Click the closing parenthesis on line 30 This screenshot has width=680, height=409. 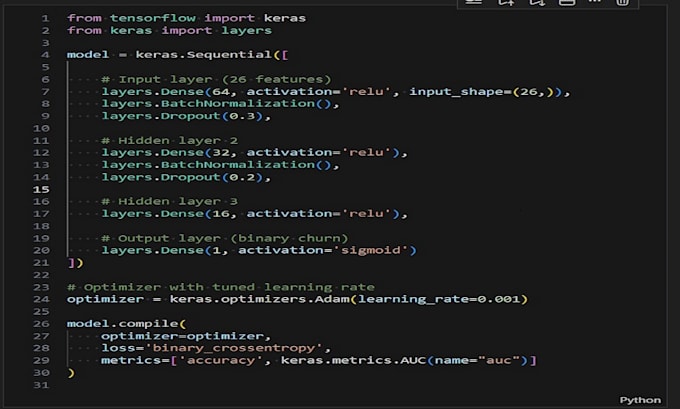click(71, 373)
